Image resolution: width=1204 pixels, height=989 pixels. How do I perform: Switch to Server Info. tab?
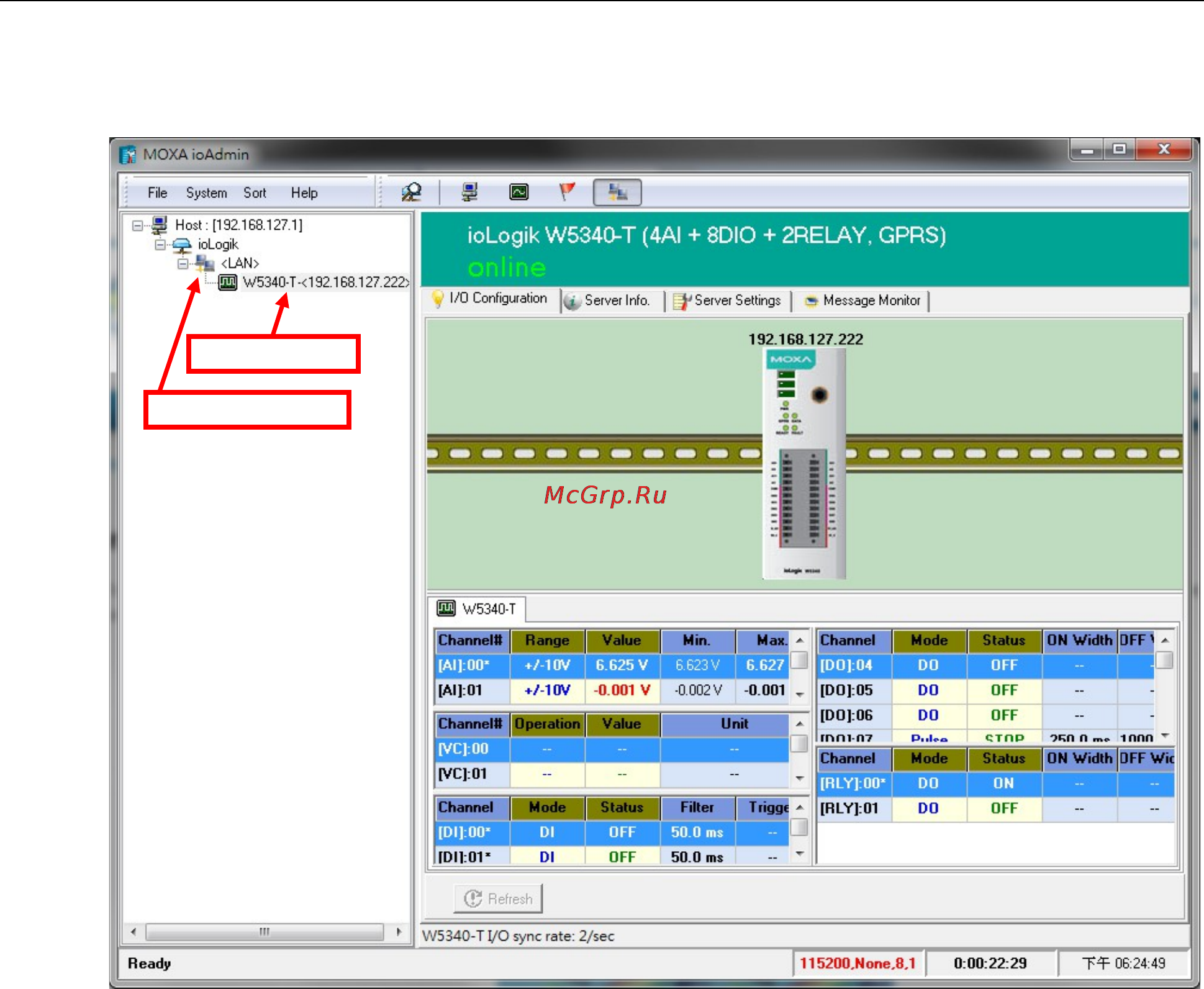click(612, 300)
